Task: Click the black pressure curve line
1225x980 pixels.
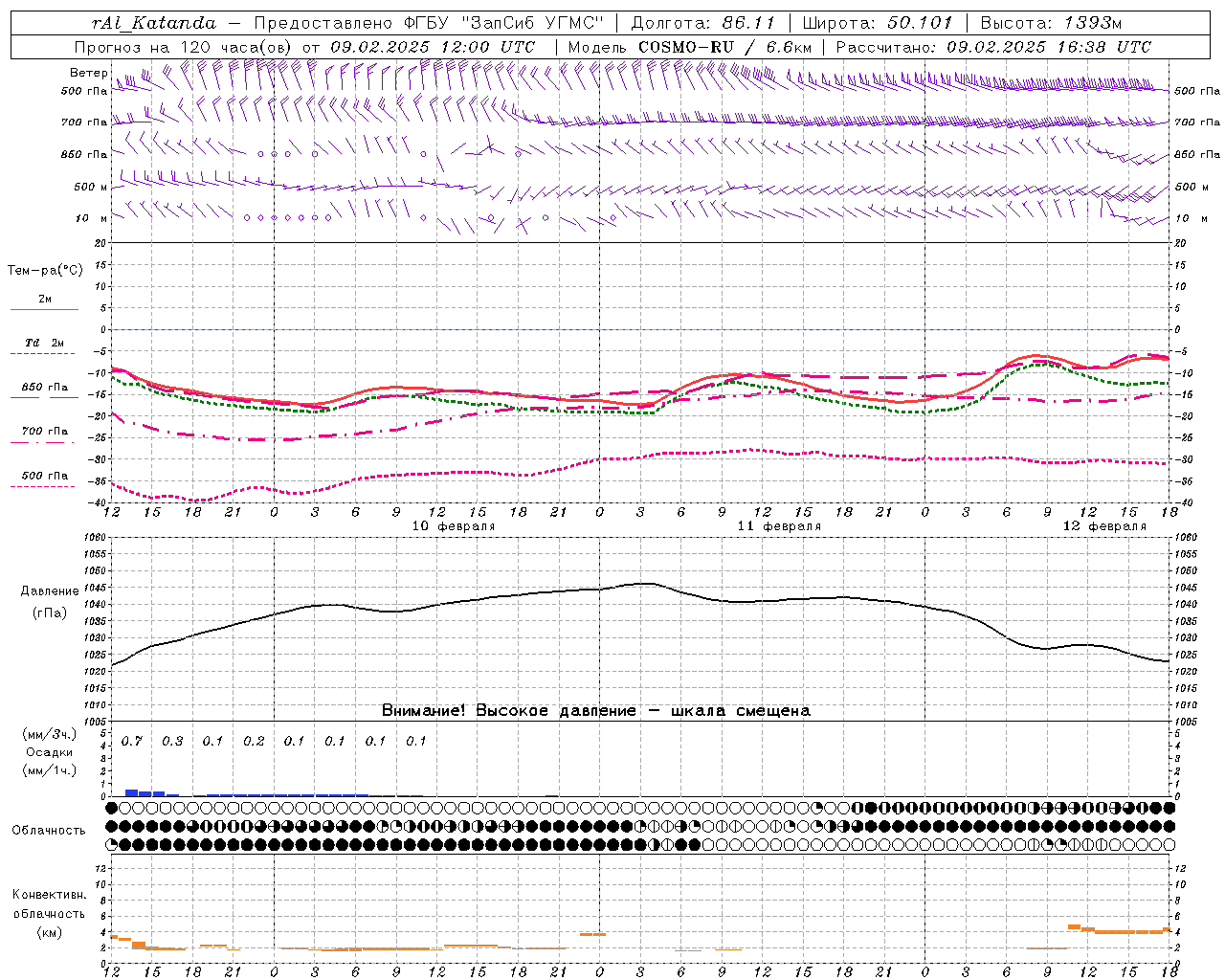Action: tap(639, 584)
